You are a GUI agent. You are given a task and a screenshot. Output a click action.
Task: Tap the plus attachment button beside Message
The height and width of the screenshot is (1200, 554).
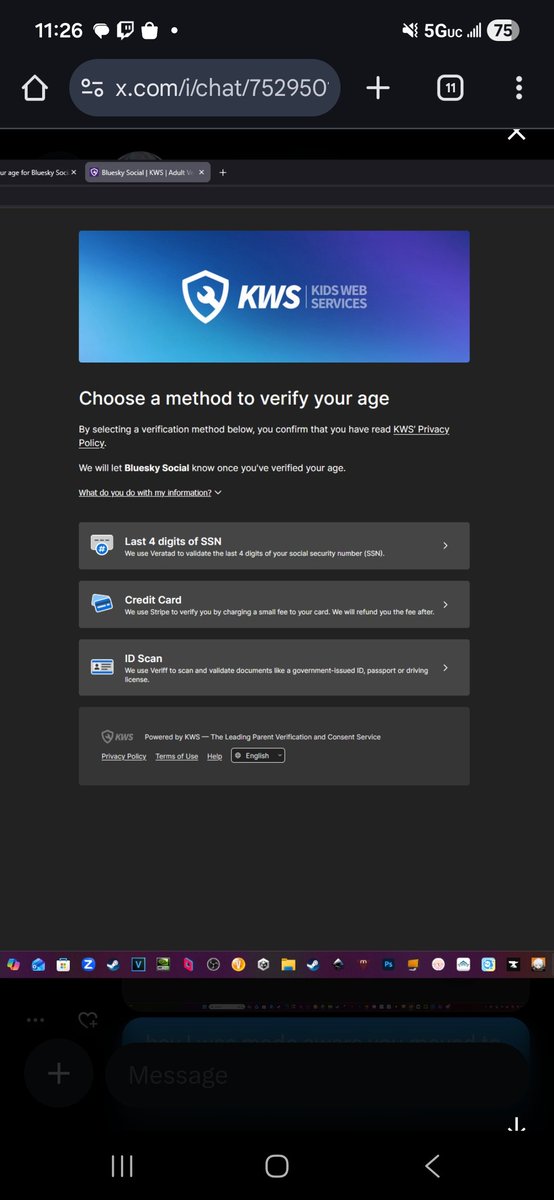59,1074
